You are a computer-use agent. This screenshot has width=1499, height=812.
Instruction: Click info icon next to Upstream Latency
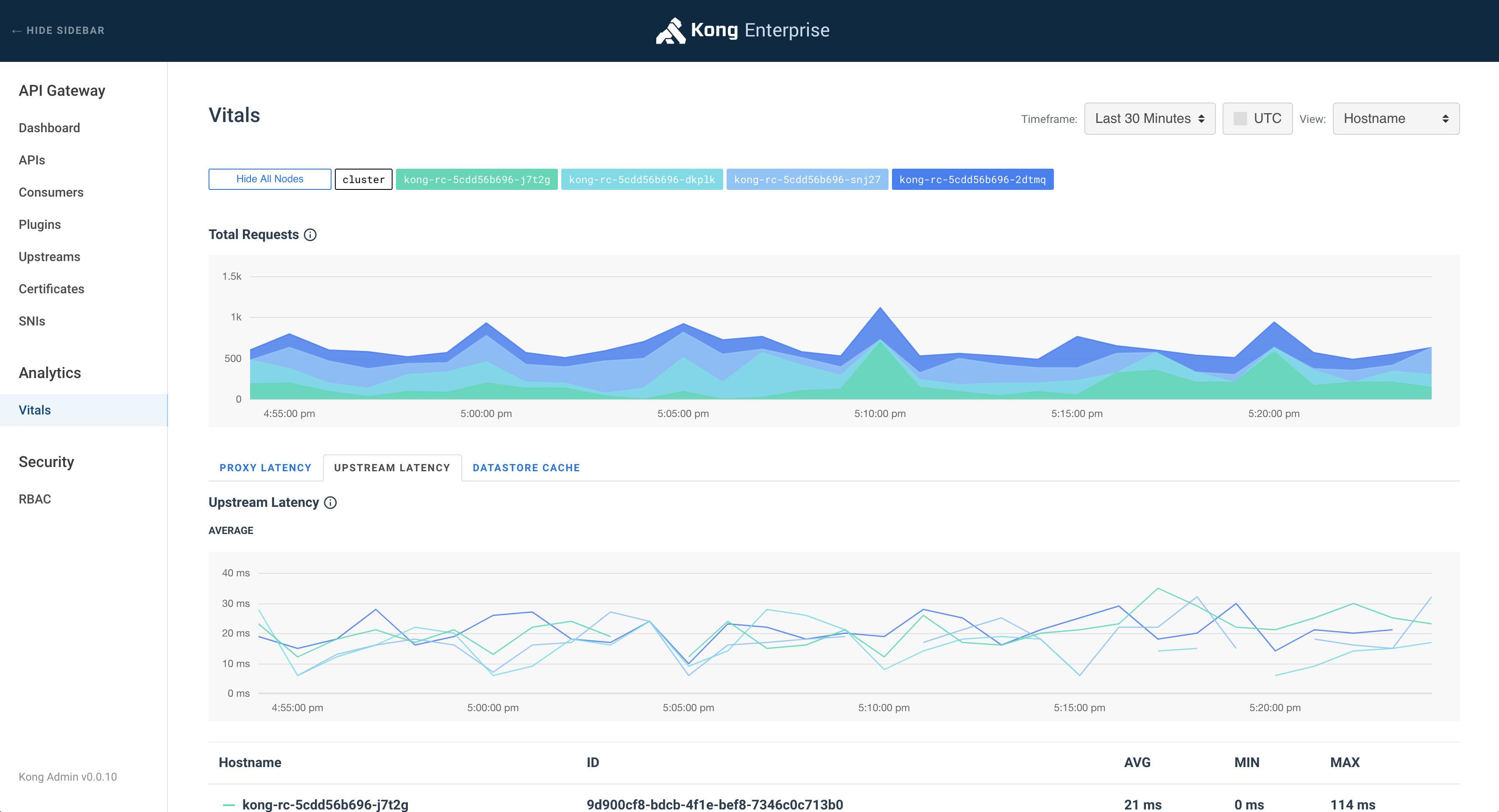[x=330, y=503]
